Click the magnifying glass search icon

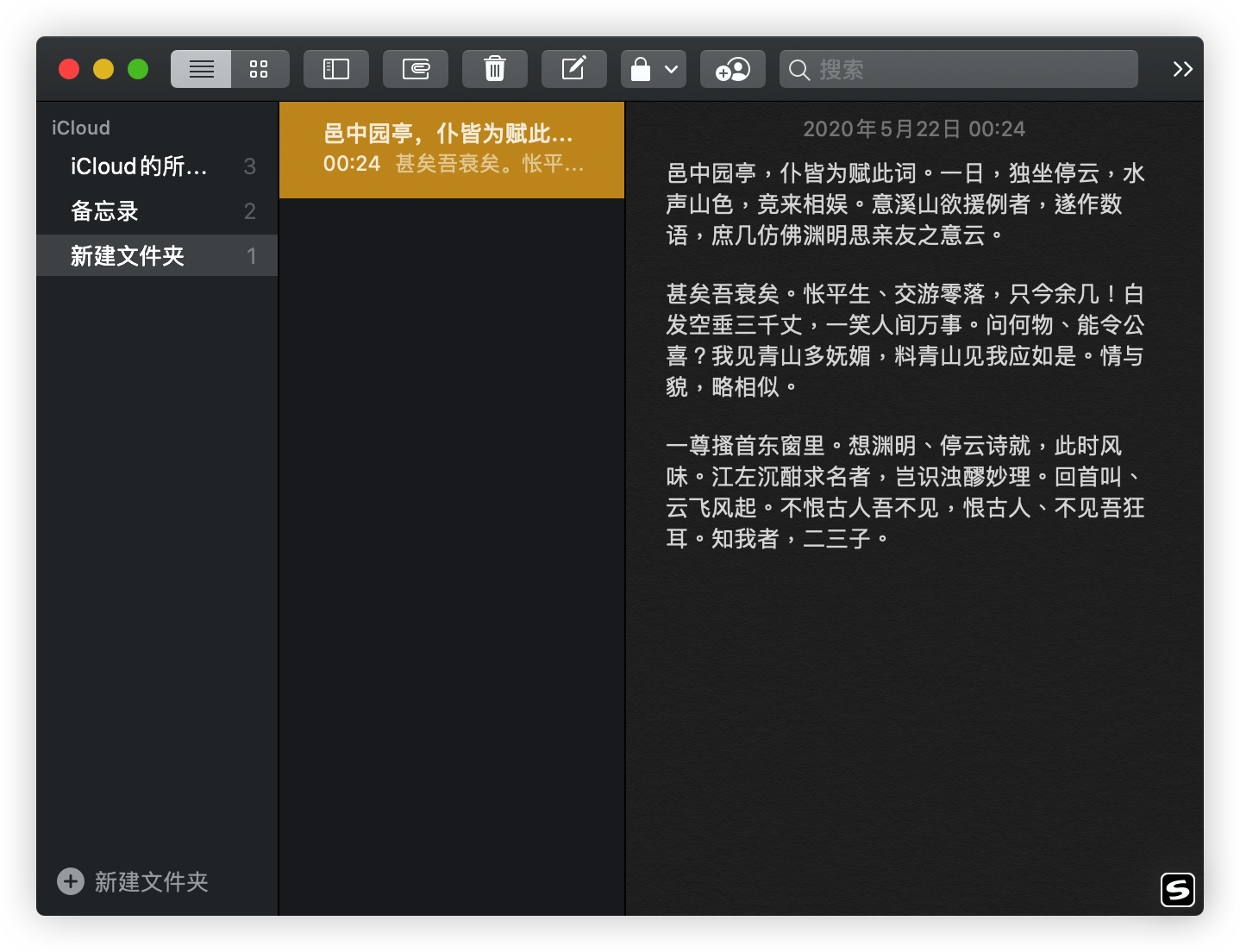[799, 70]
